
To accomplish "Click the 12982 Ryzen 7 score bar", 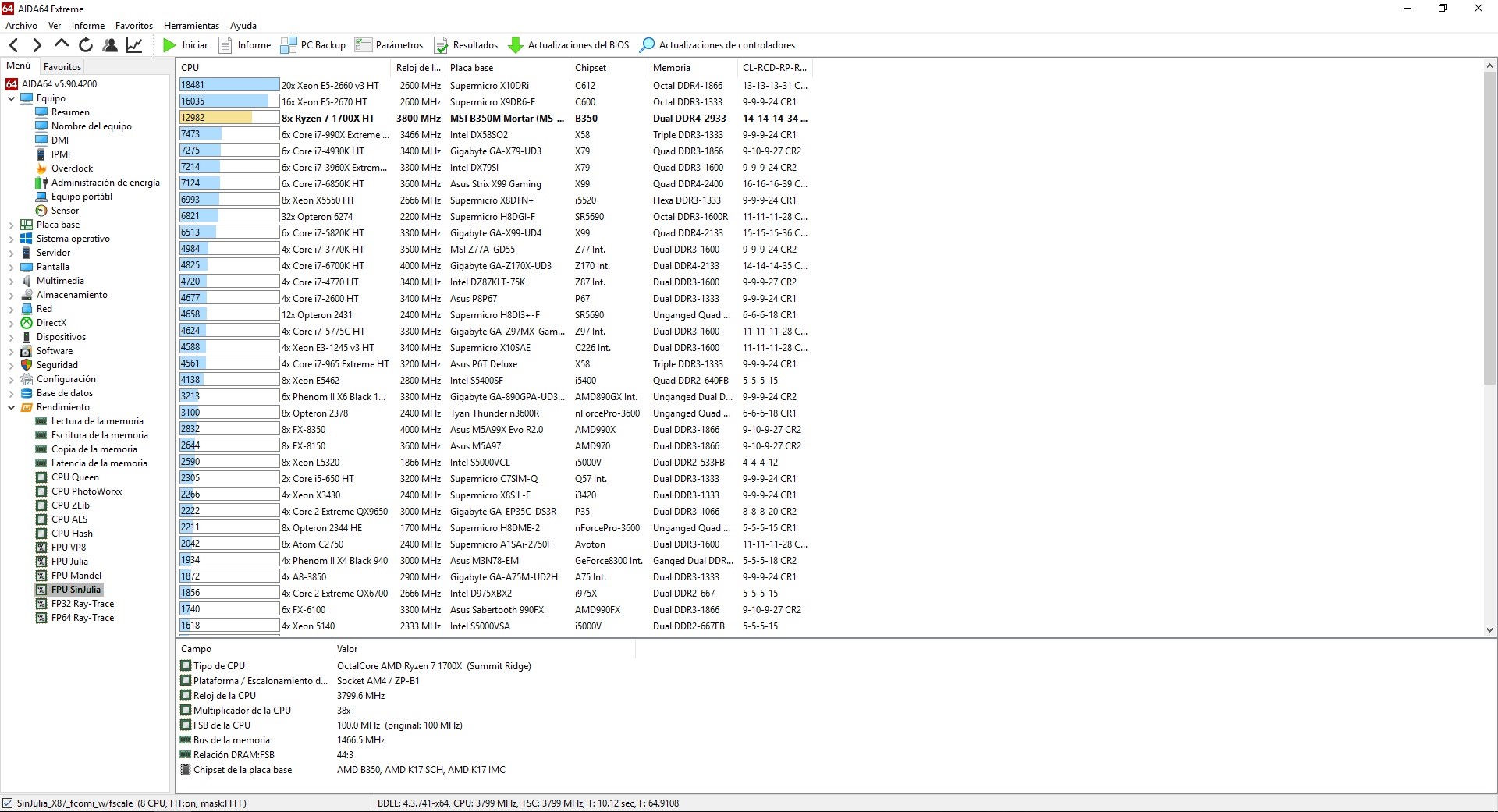I will click(229, 118).
